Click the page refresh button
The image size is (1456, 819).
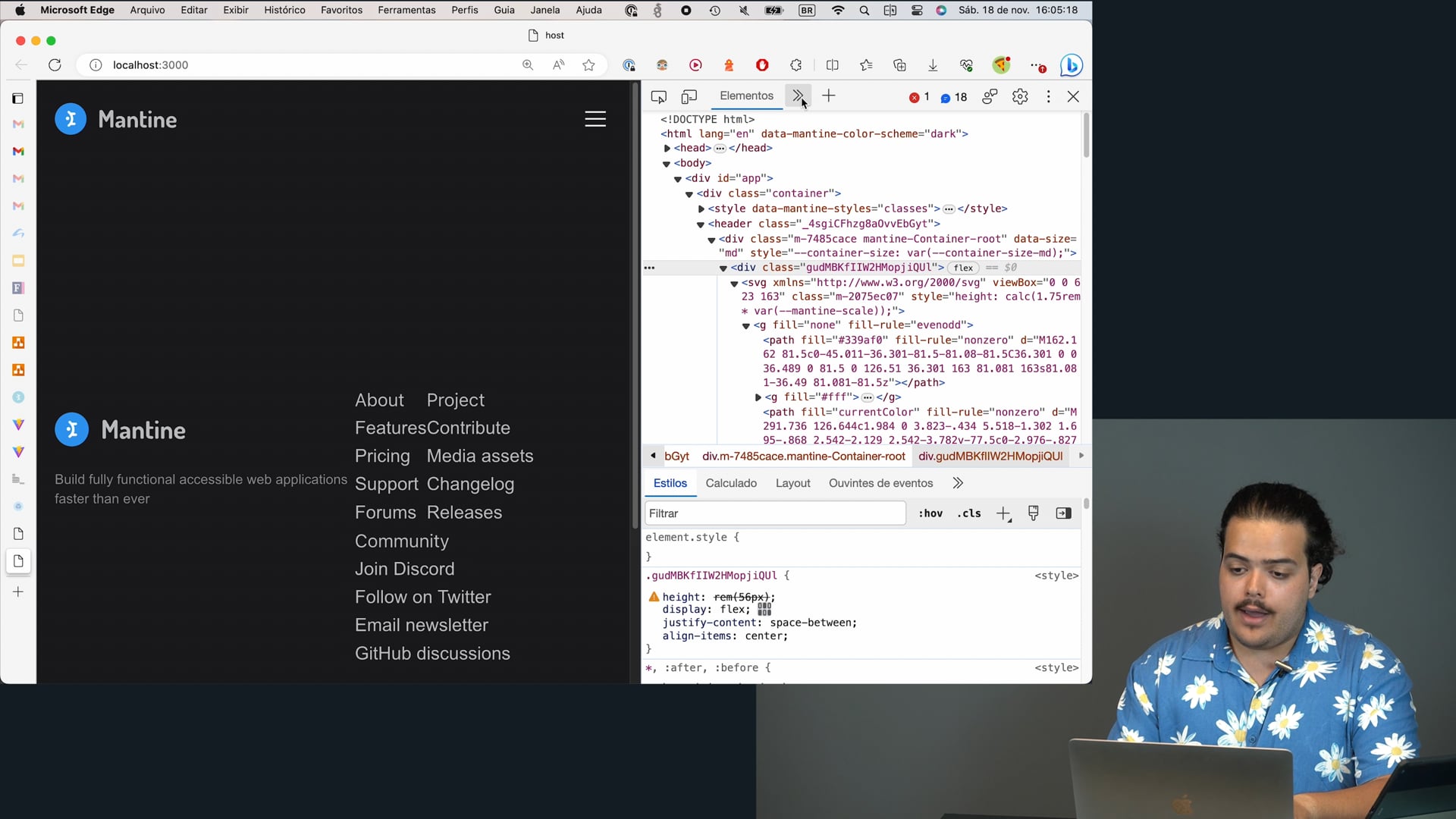coord(55,65)
